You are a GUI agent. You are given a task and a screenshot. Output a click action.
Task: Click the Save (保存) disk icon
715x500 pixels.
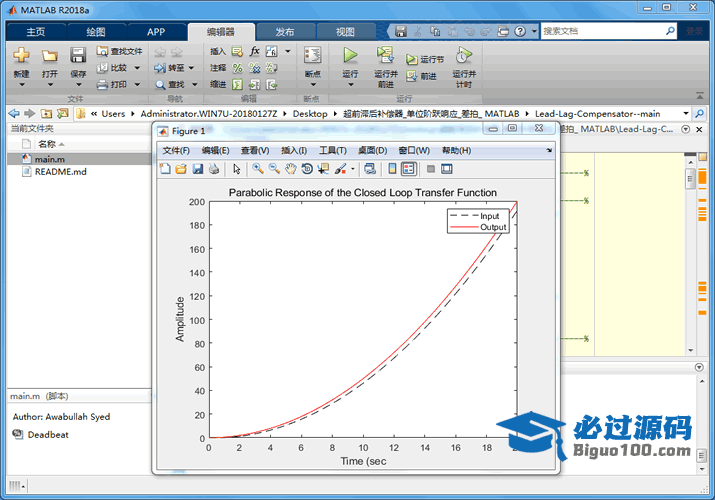[x=78, y=55]
